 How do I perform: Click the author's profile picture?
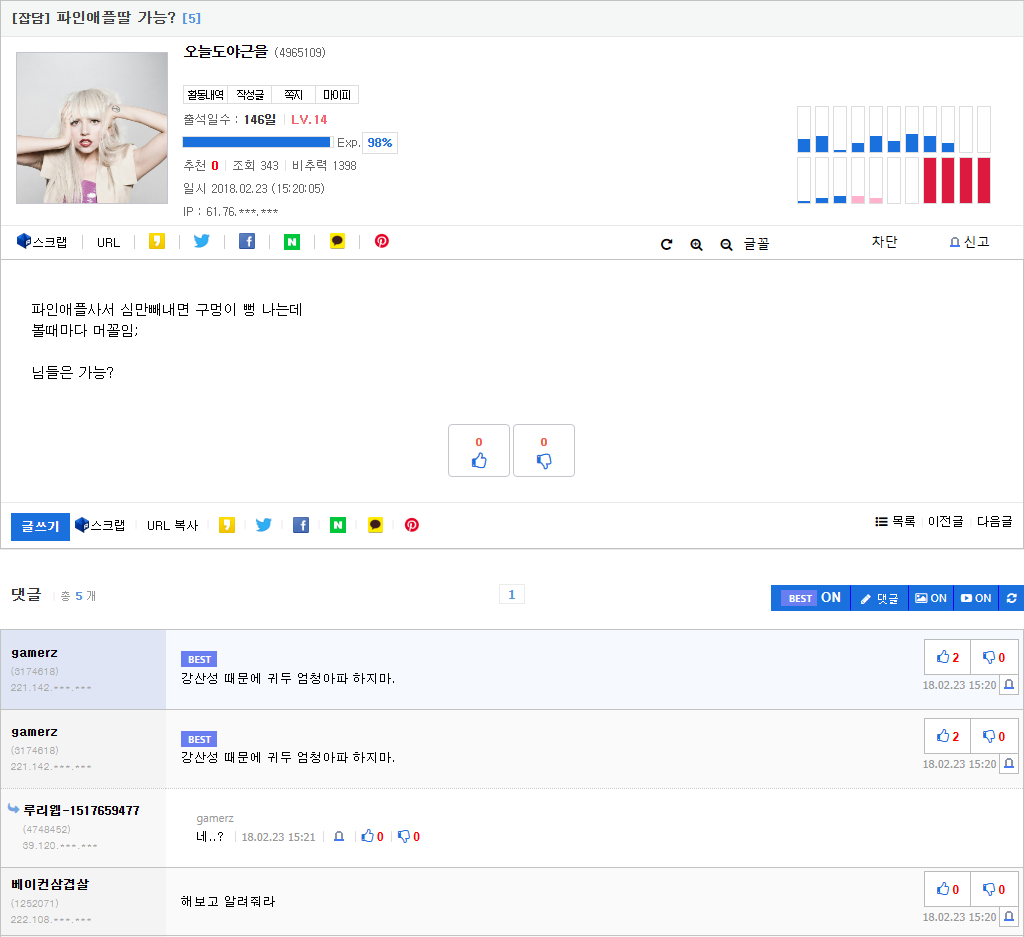pos(92,128)
